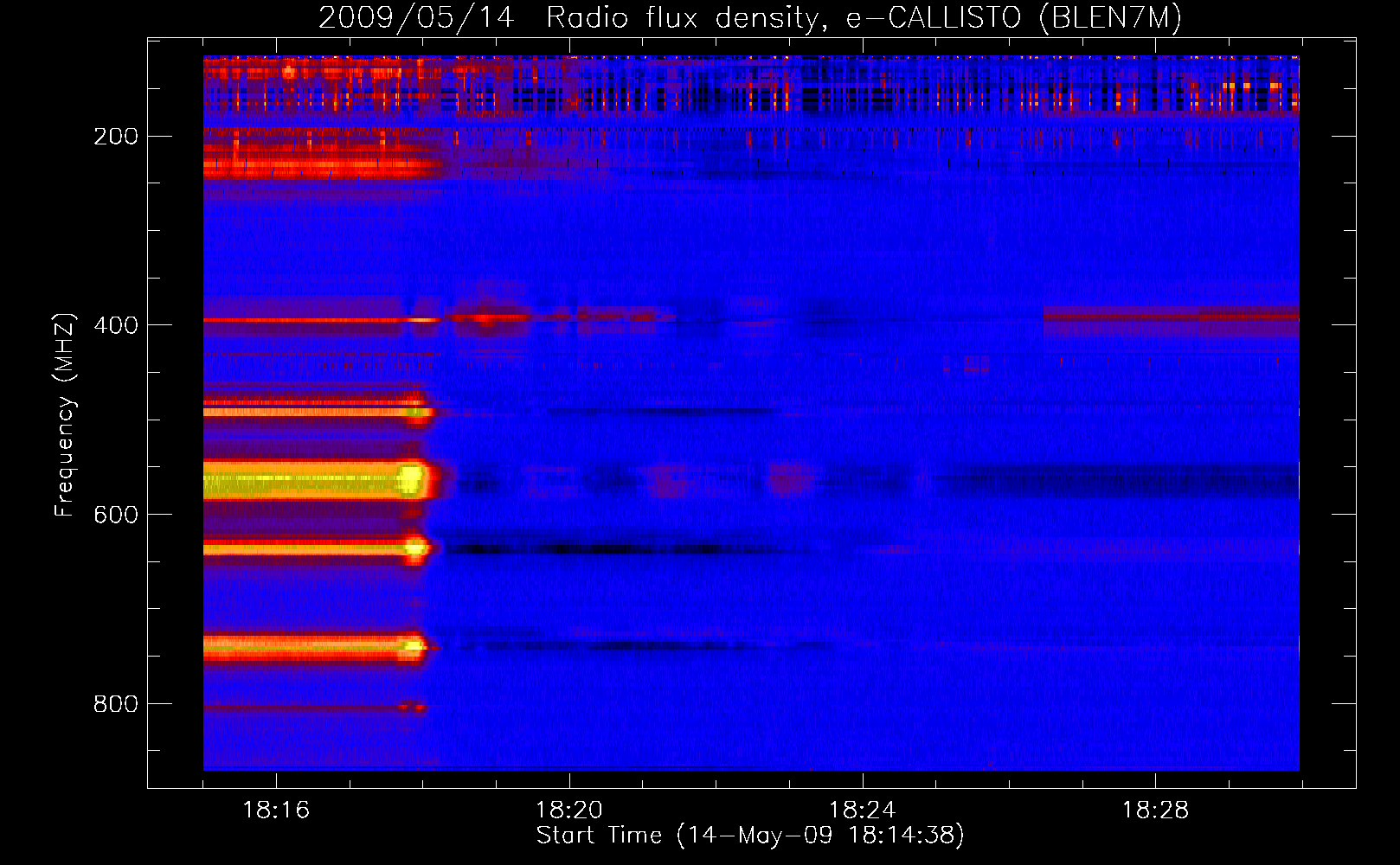The image size is (1400, 865).
Task: Click the 200 frequency tick label
Action: [116, 137]
